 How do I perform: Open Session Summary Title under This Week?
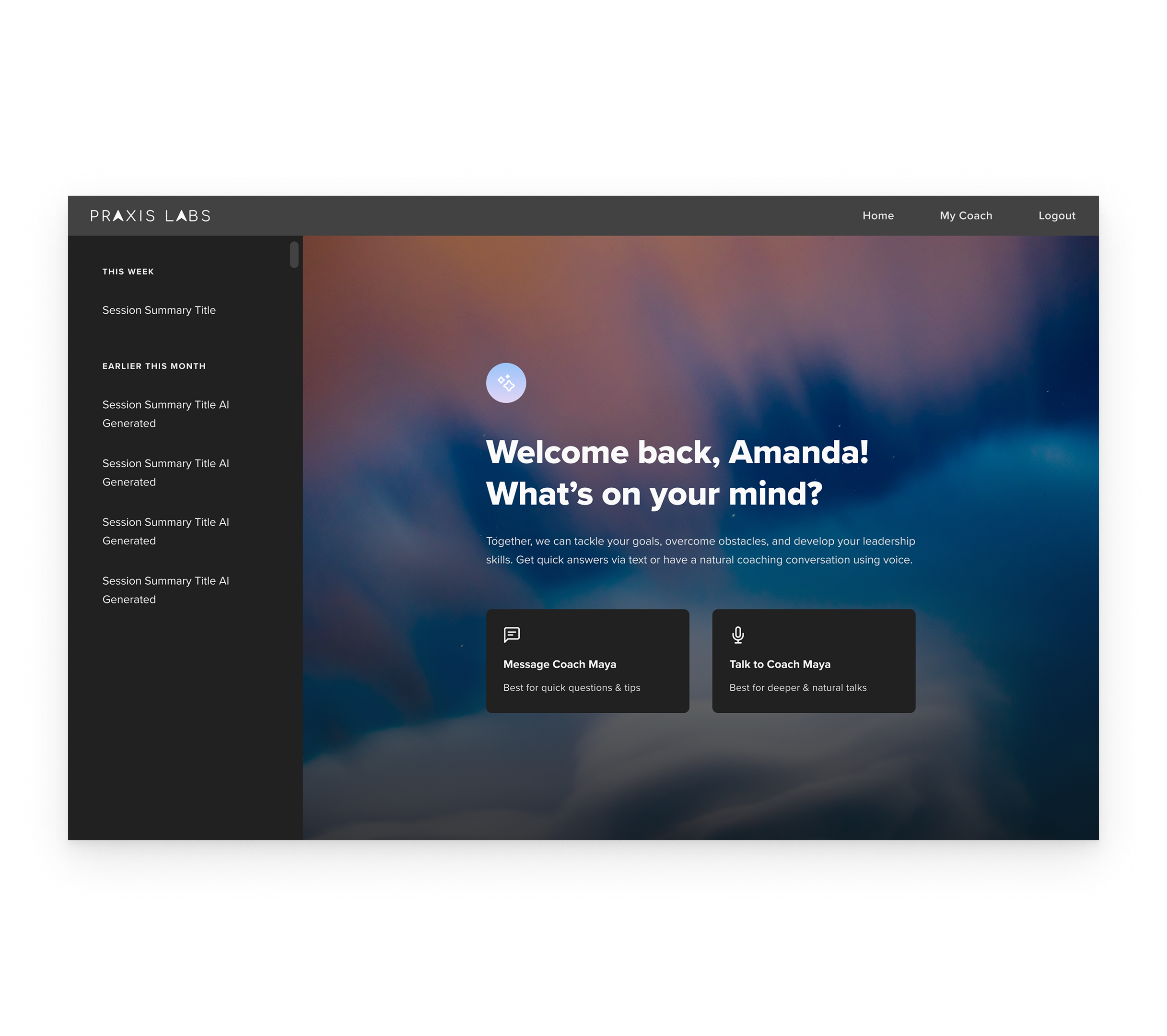pos(159,310)
